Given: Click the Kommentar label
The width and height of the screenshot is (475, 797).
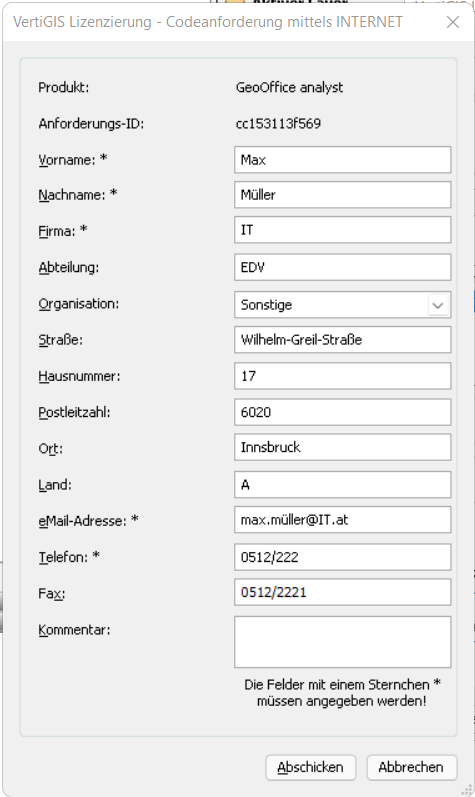Looking at the screenshot, I should coord(74,630).
